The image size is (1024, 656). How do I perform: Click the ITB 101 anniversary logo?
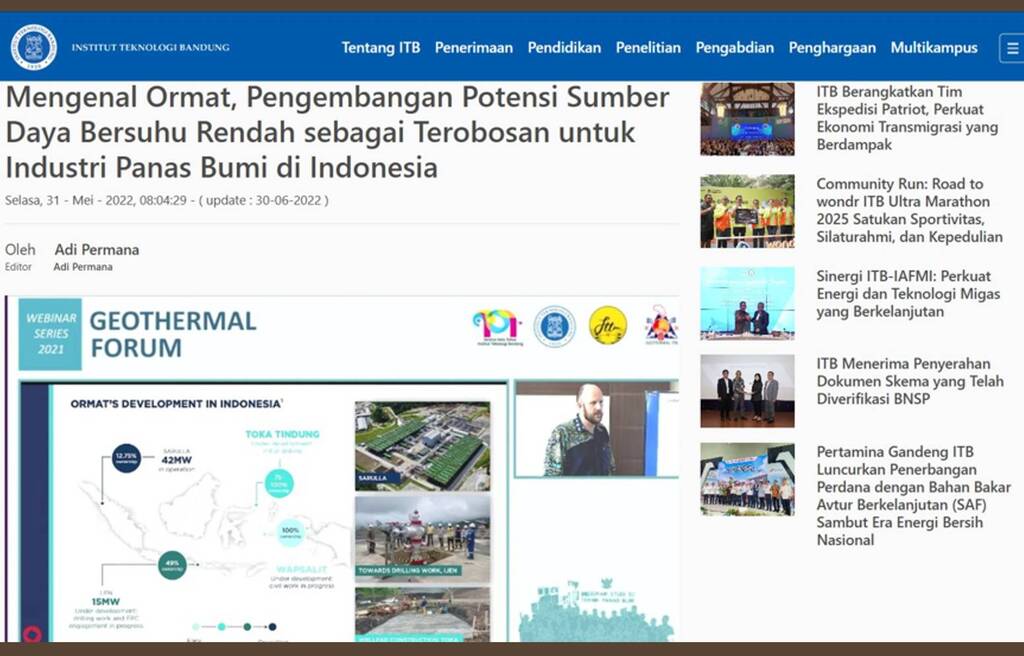(497, 326)
